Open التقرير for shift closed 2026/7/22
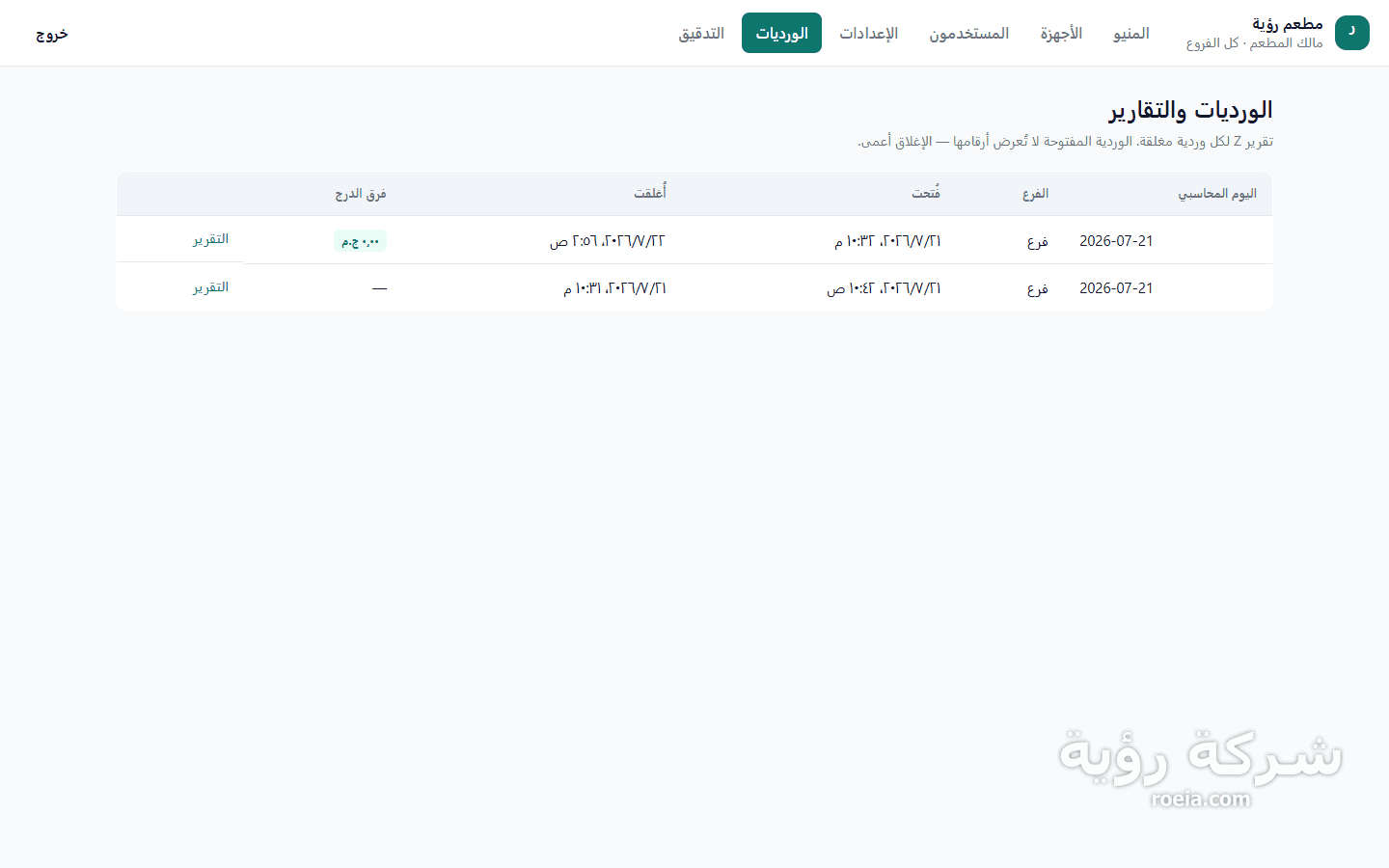 tap(210, 239)
